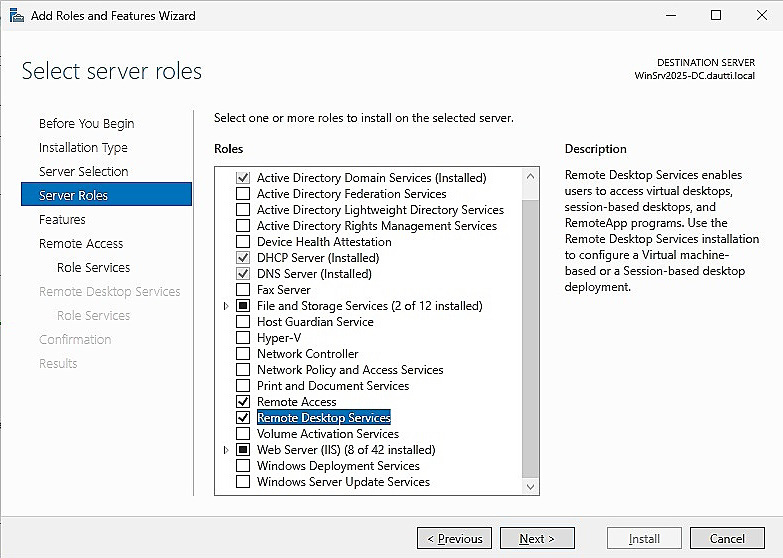Open Installation Type step
This screenshot has width=783, height=558.
point(83,147)
